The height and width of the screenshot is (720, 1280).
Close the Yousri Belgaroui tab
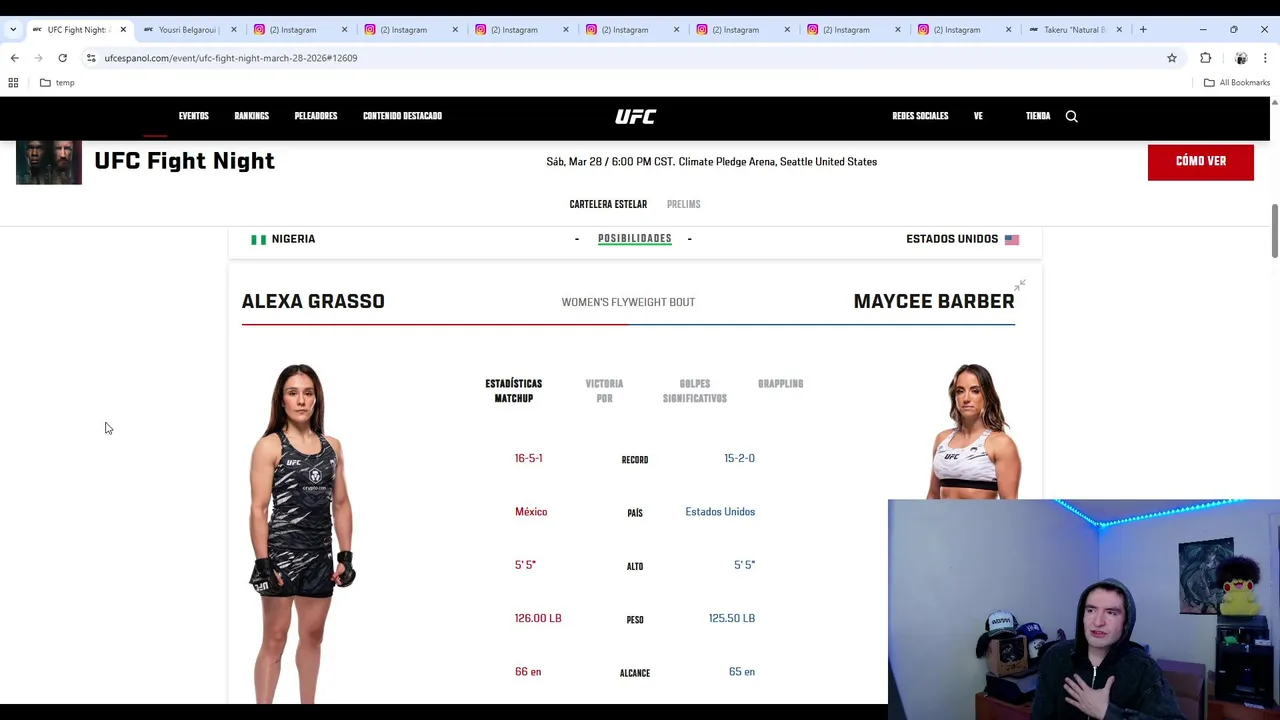234,29
